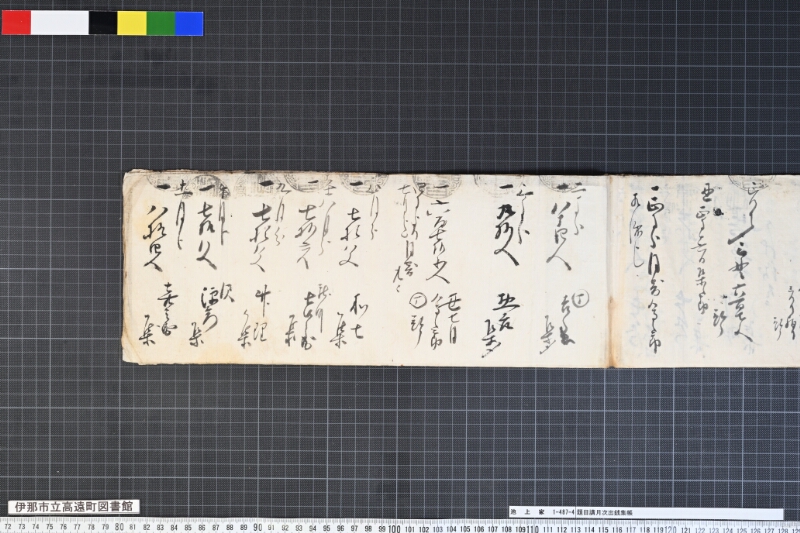Click the 75 mark on the ruler
Image resolution: width=800 pixels, height=533 pixels.
click(x=49, y=527)
